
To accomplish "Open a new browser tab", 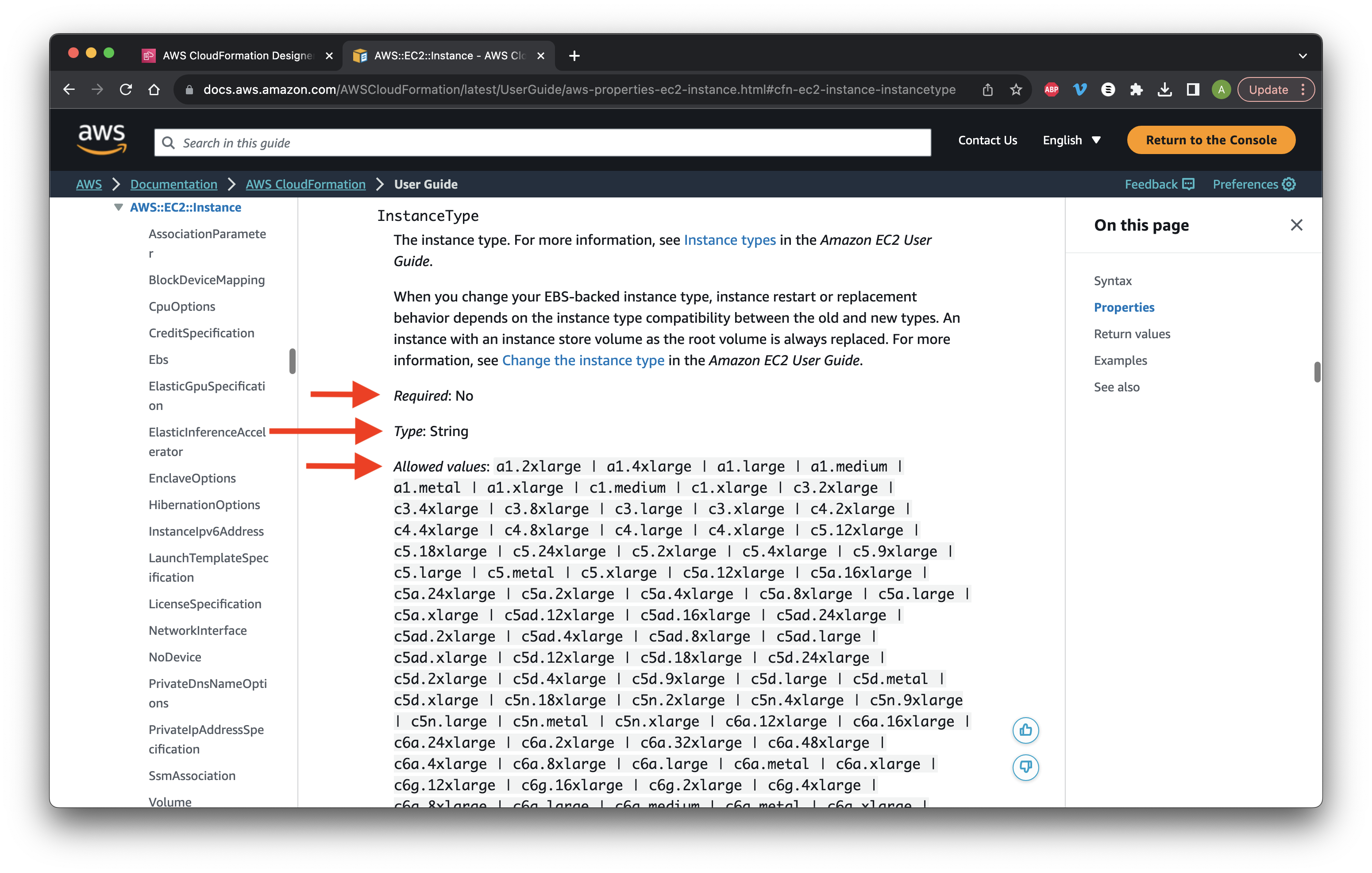I will pyautogui.click(x=574, y=55).
